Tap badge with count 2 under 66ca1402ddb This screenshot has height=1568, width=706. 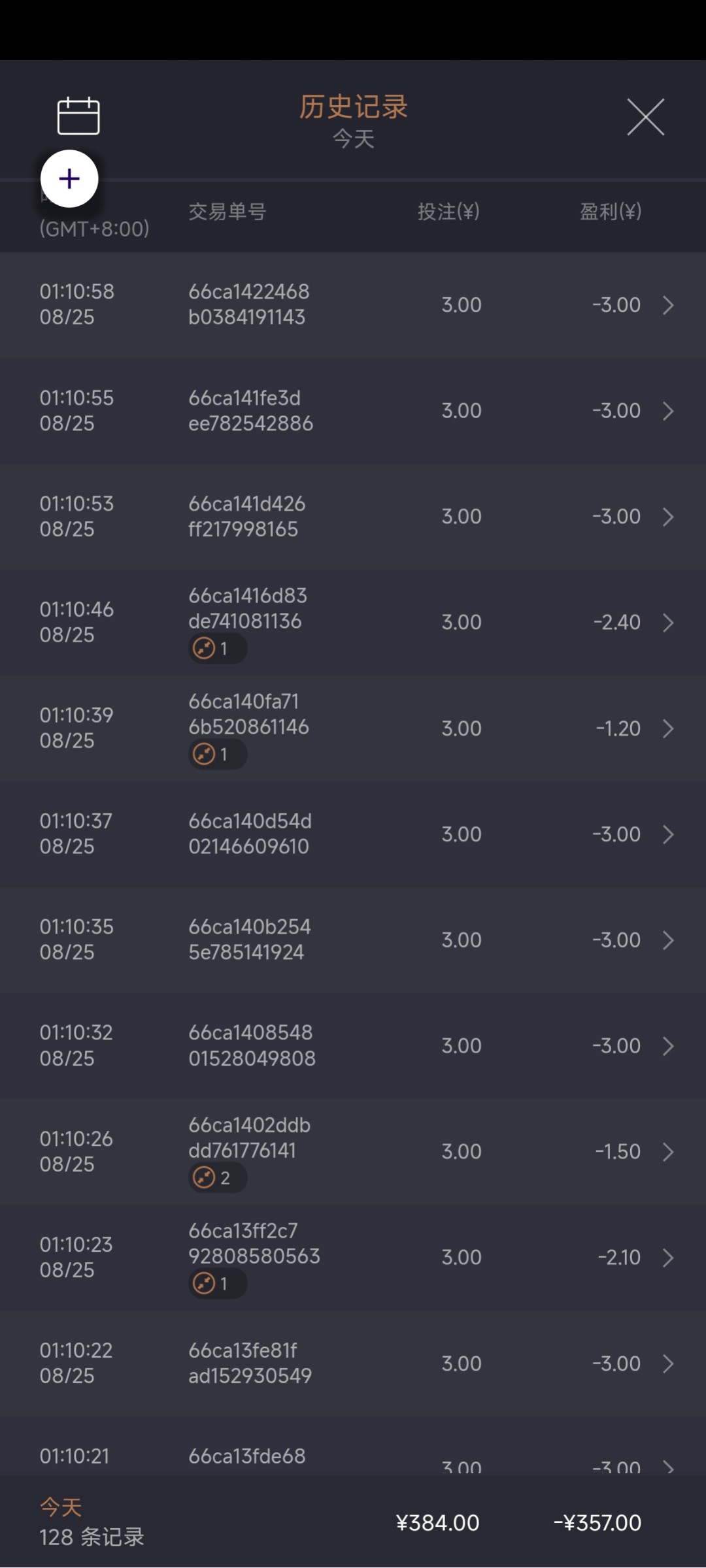point(217,1178)
